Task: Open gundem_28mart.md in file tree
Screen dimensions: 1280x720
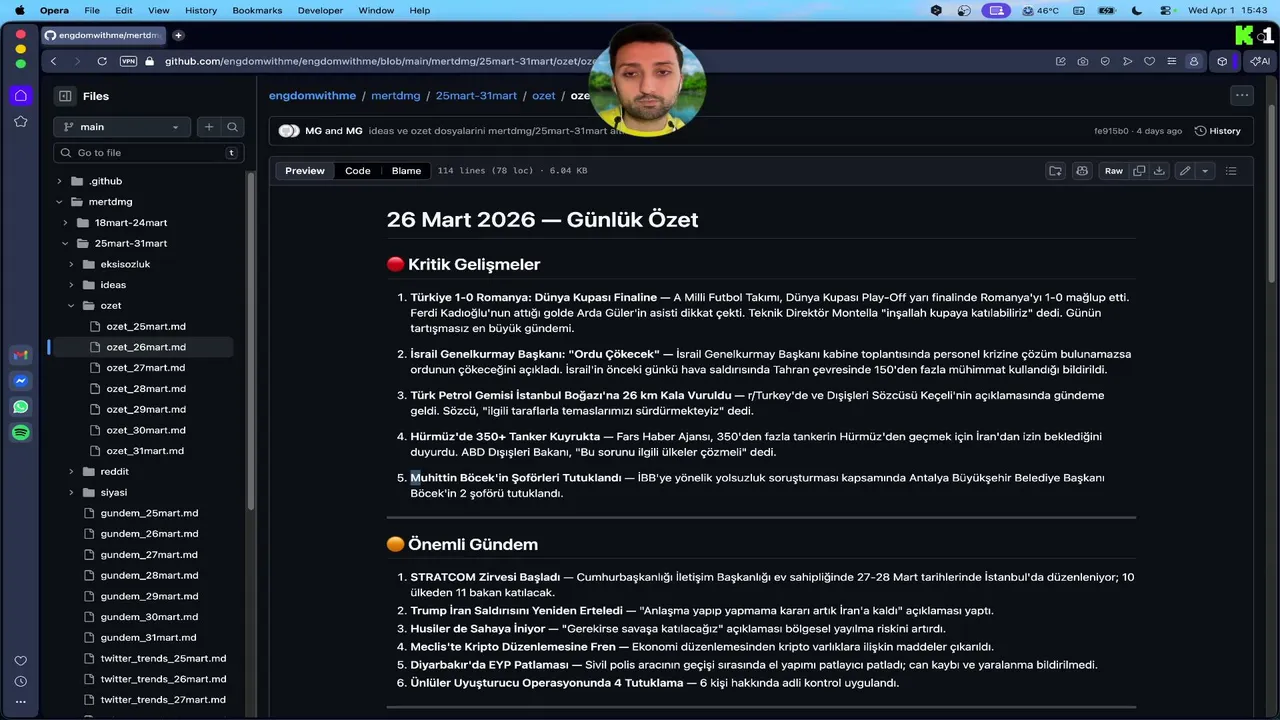Action: (x=149, y=575)
